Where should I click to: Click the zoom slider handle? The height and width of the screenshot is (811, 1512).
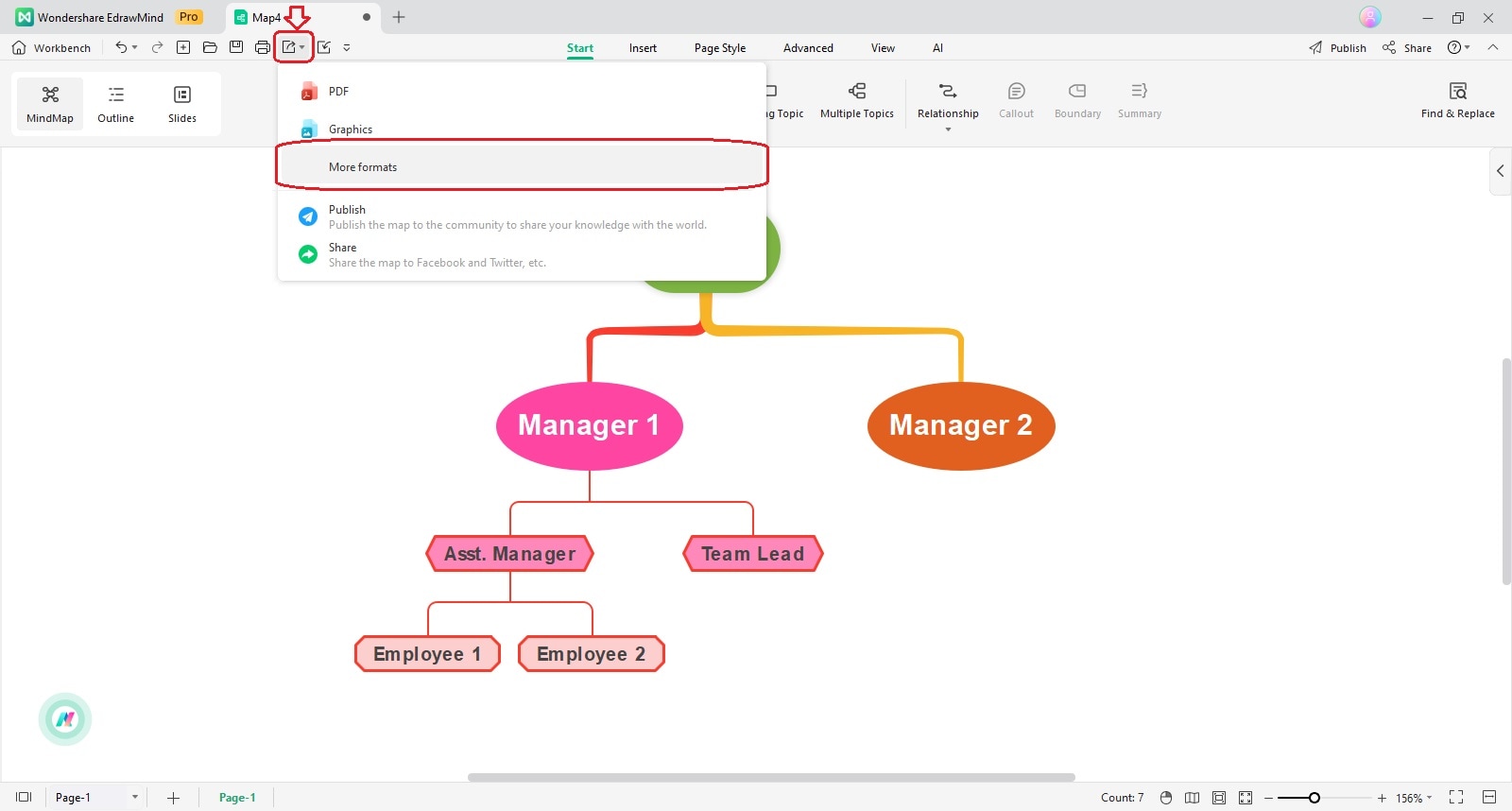[1314, 798]
